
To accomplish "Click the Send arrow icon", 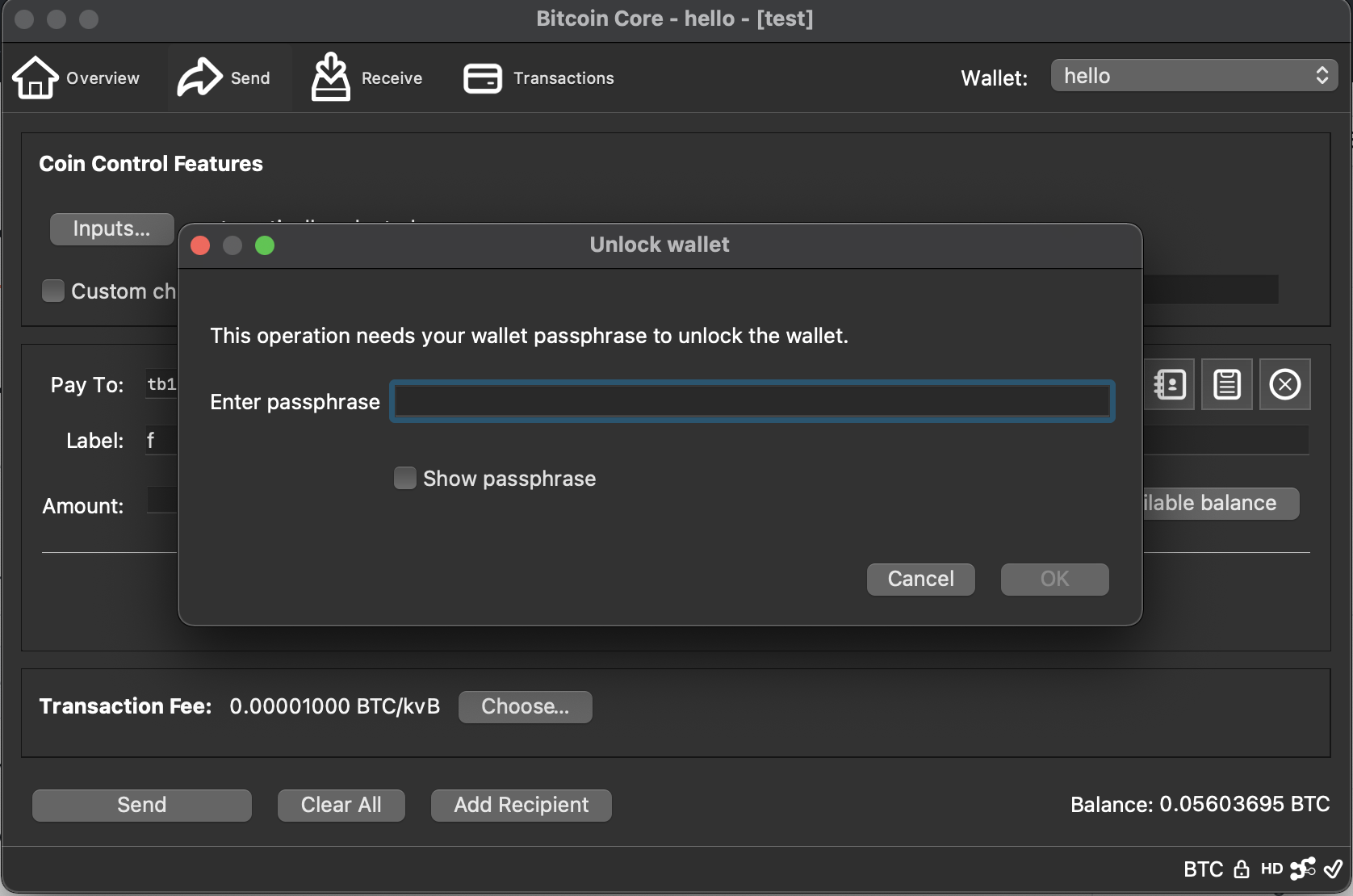I will tap(199, 77).
